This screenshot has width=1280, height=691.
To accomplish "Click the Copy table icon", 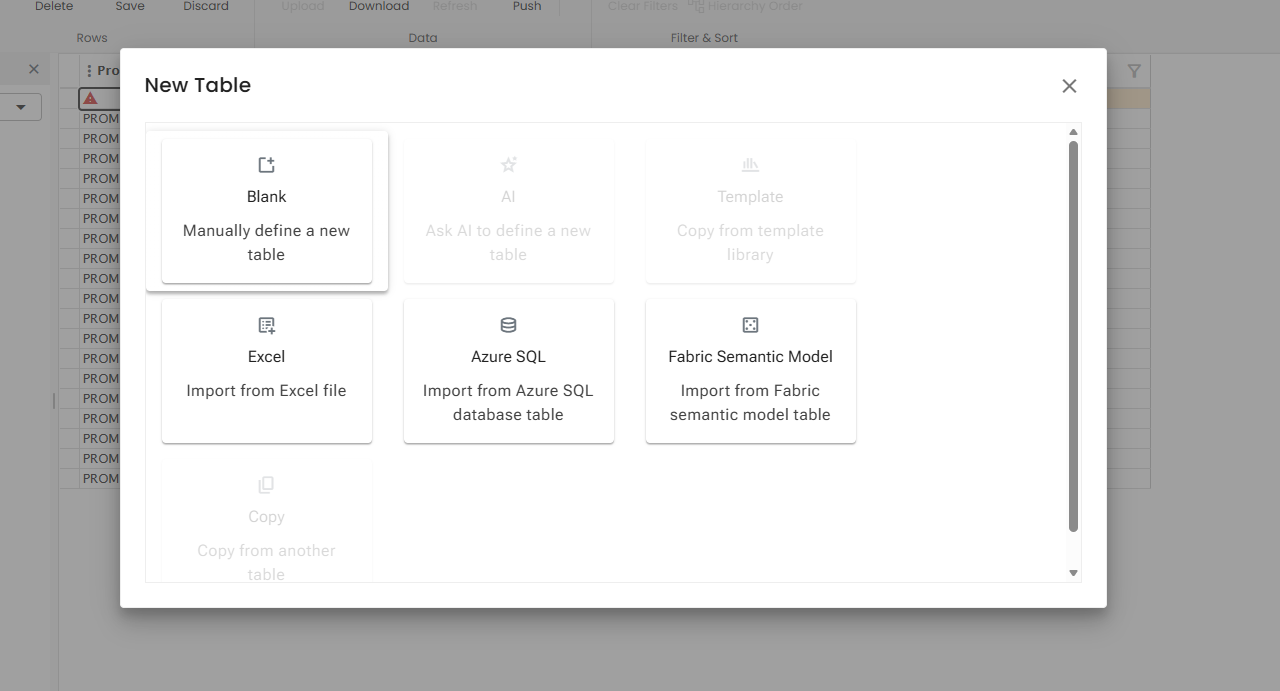I will (x=266, y=485).
